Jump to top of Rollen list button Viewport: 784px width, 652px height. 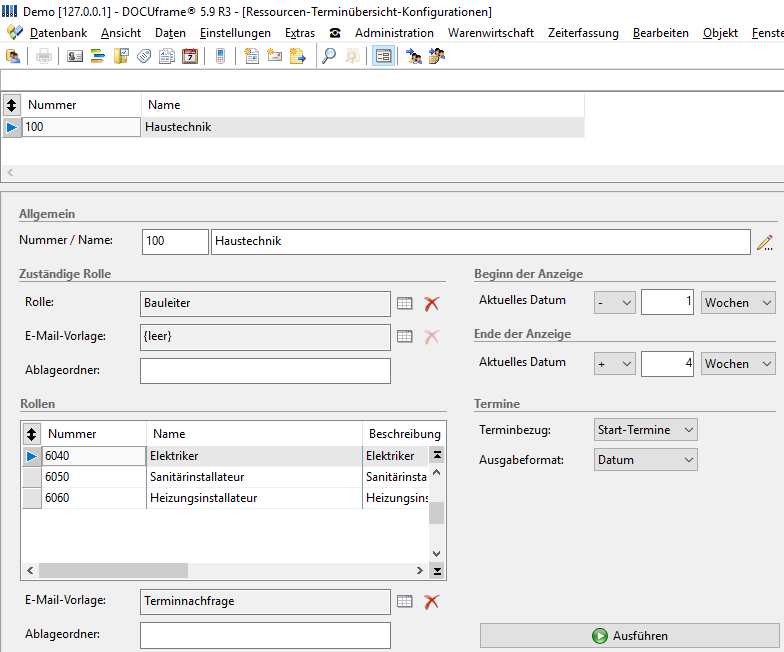[x=437, y=455]
